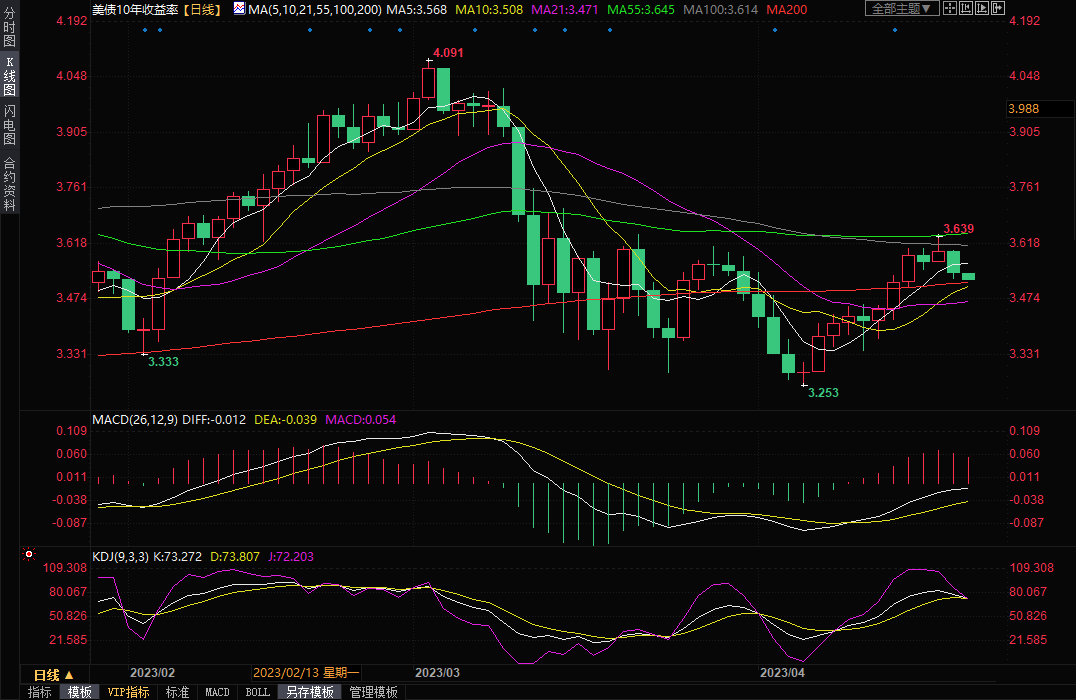The image size is (1076, 700).
Task: Select K线图 in the left sidebar
Action: pos(10,76)
